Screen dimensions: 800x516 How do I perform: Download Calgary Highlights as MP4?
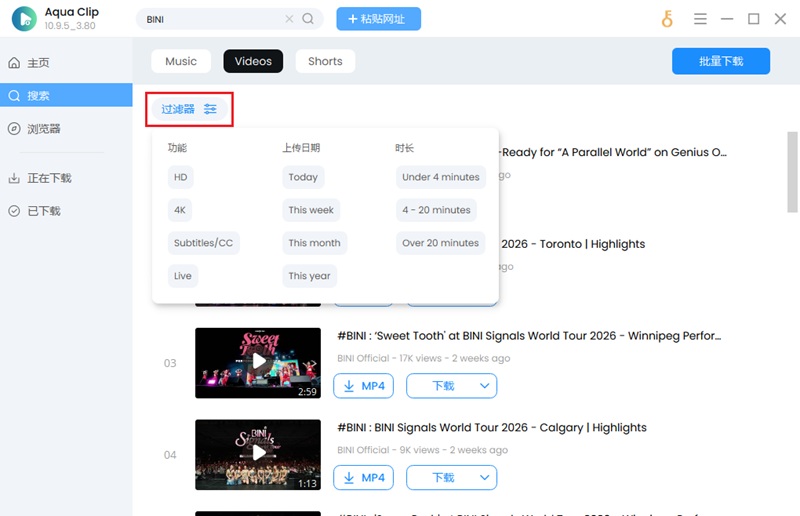click(x=363, y=478)
